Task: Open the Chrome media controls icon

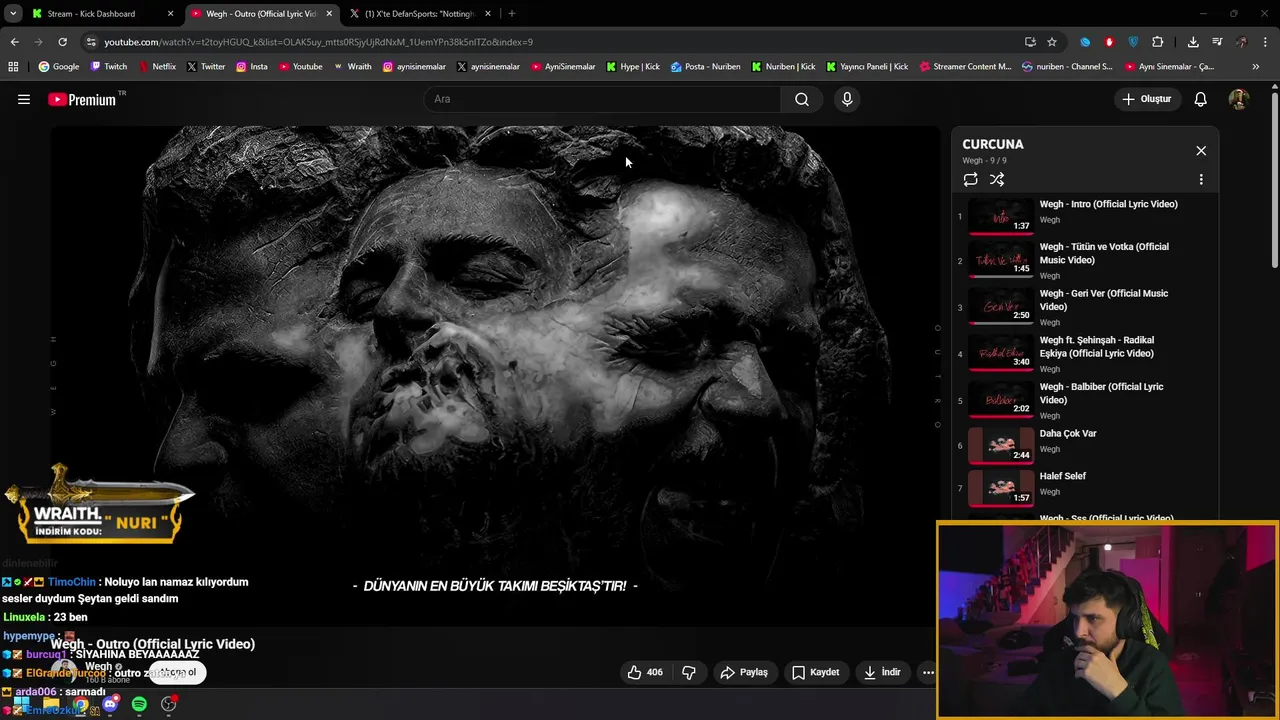Action: 1217,42
